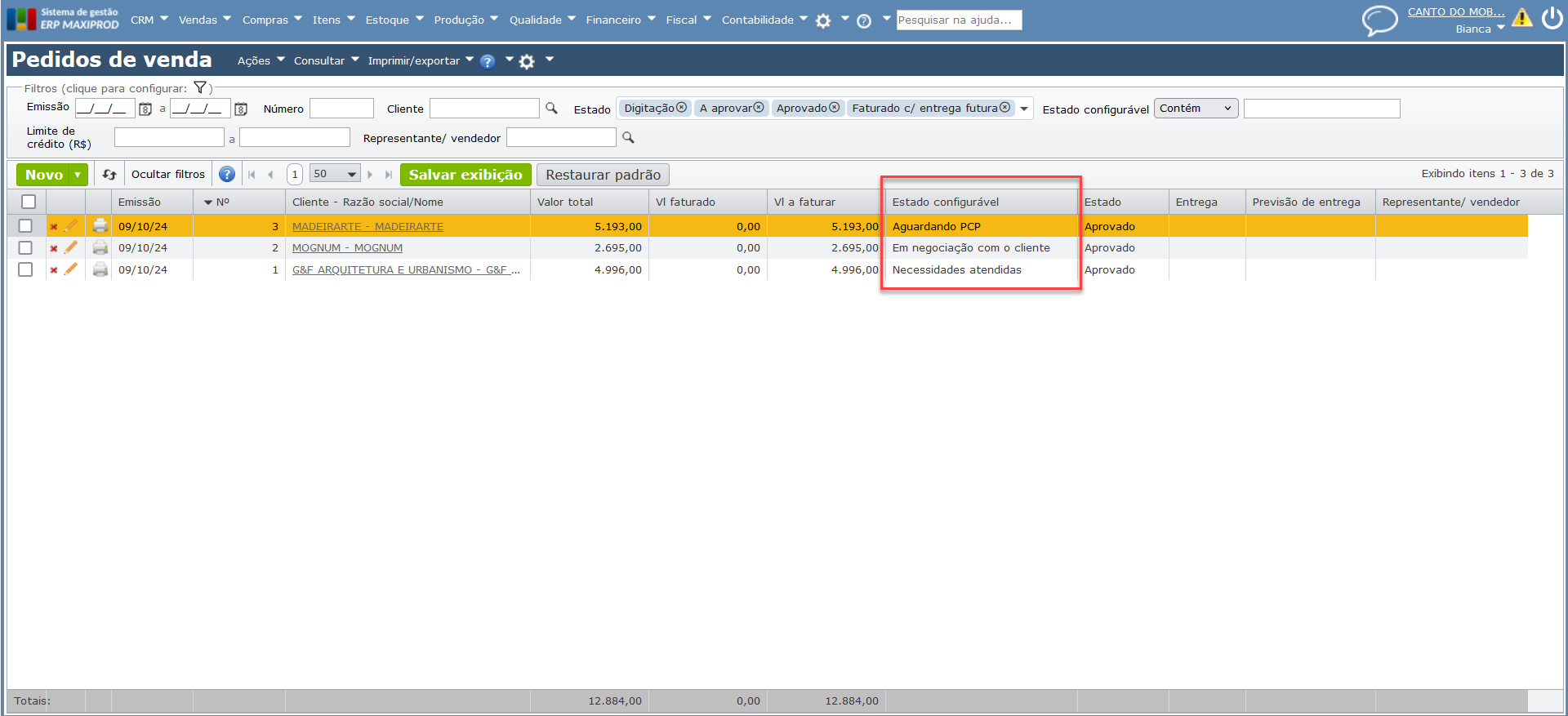Open the MOGNUM - MOGNUM client link
This screenshot has width=1568, height=716.
point(347,247)
